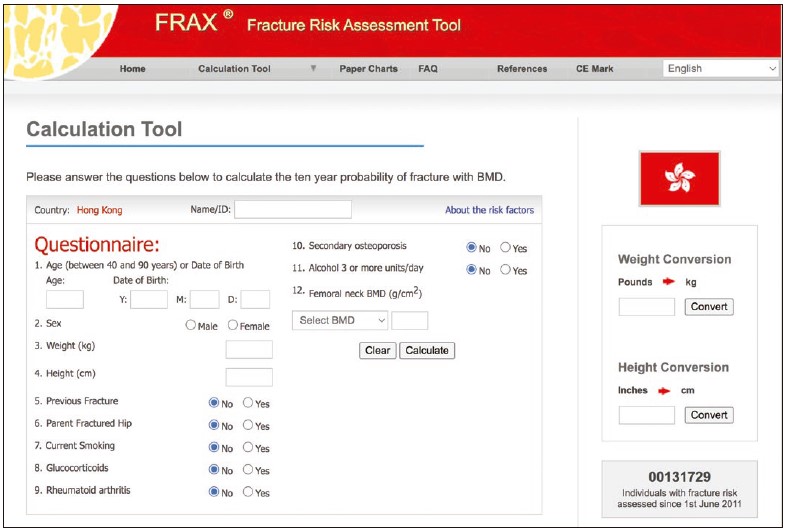Select Yes for Previous Fracture

pyautogui.click(x=248, y=403)
